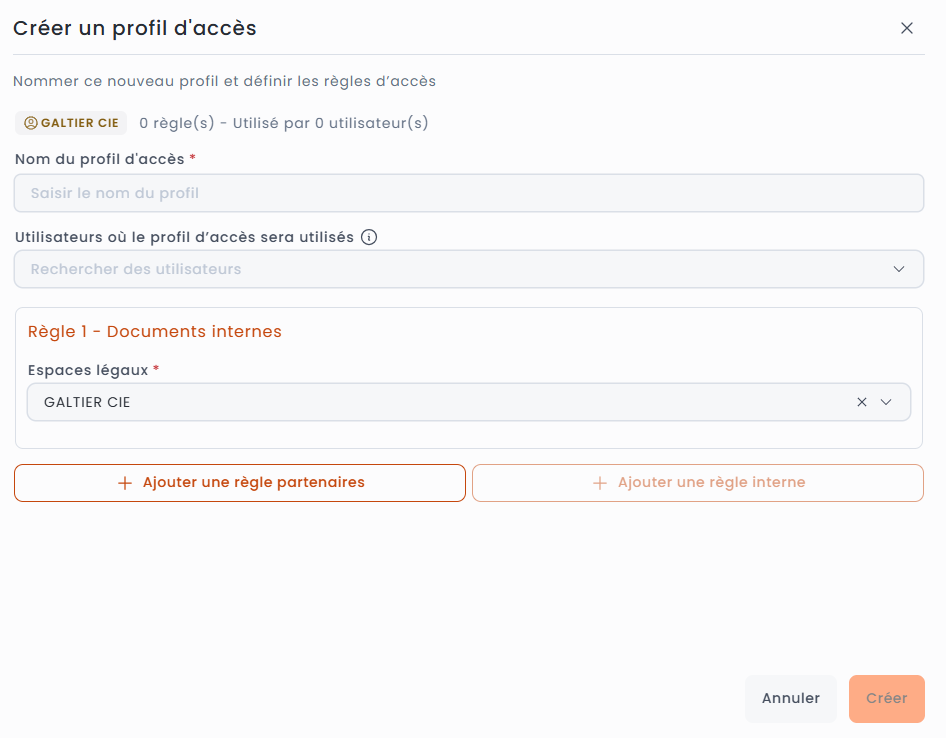The height and width of the screenshot is (738, 946).
Task: Close the Créer un profil d'accès dialog
Action: point(907,28)
